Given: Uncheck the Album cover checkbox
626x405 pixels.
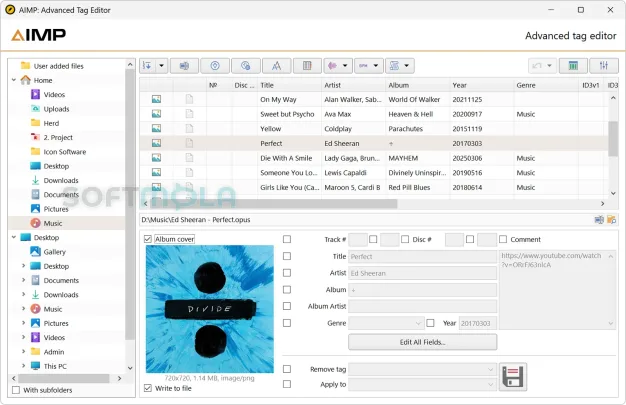Looking at the screenshot, I should [148, 239].
